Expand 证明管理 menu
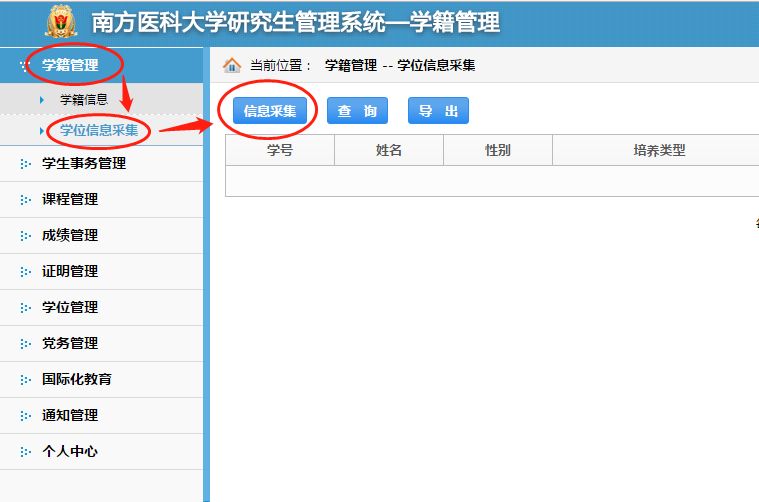This screenshot has height=502, width=759. pyautogui.click(x=101, y=272)
